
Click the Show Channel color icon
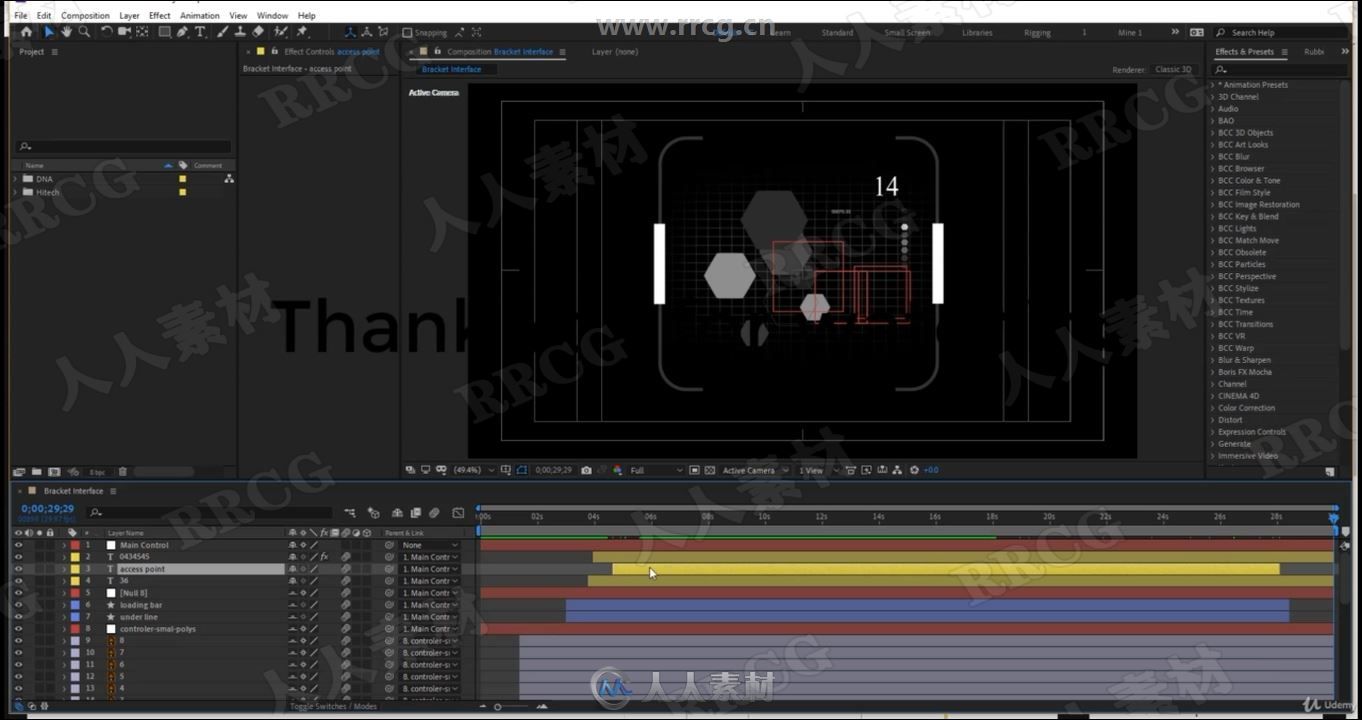click(x=617, y=470)
